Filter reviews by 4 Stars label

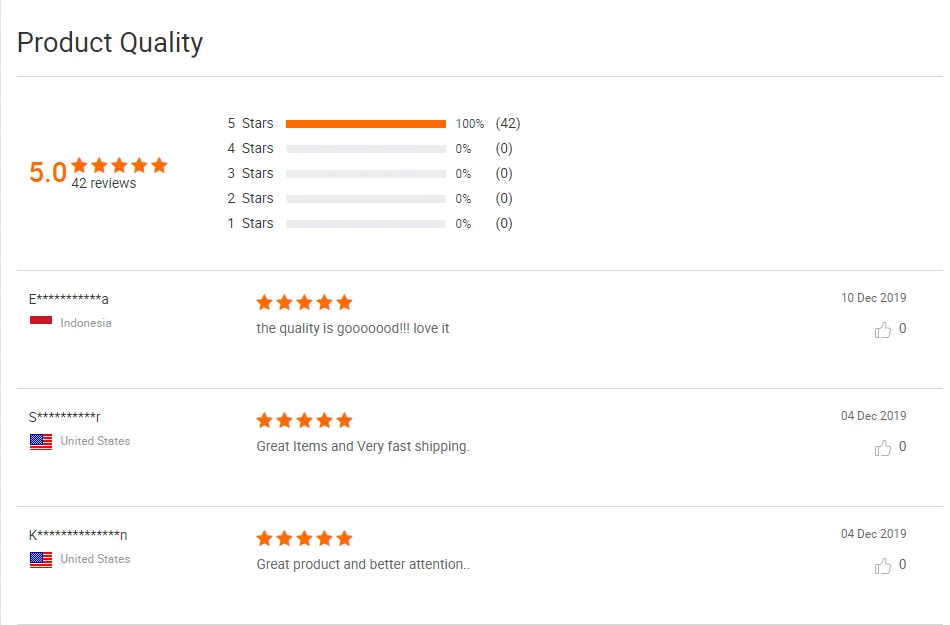(x=250, y=148)
